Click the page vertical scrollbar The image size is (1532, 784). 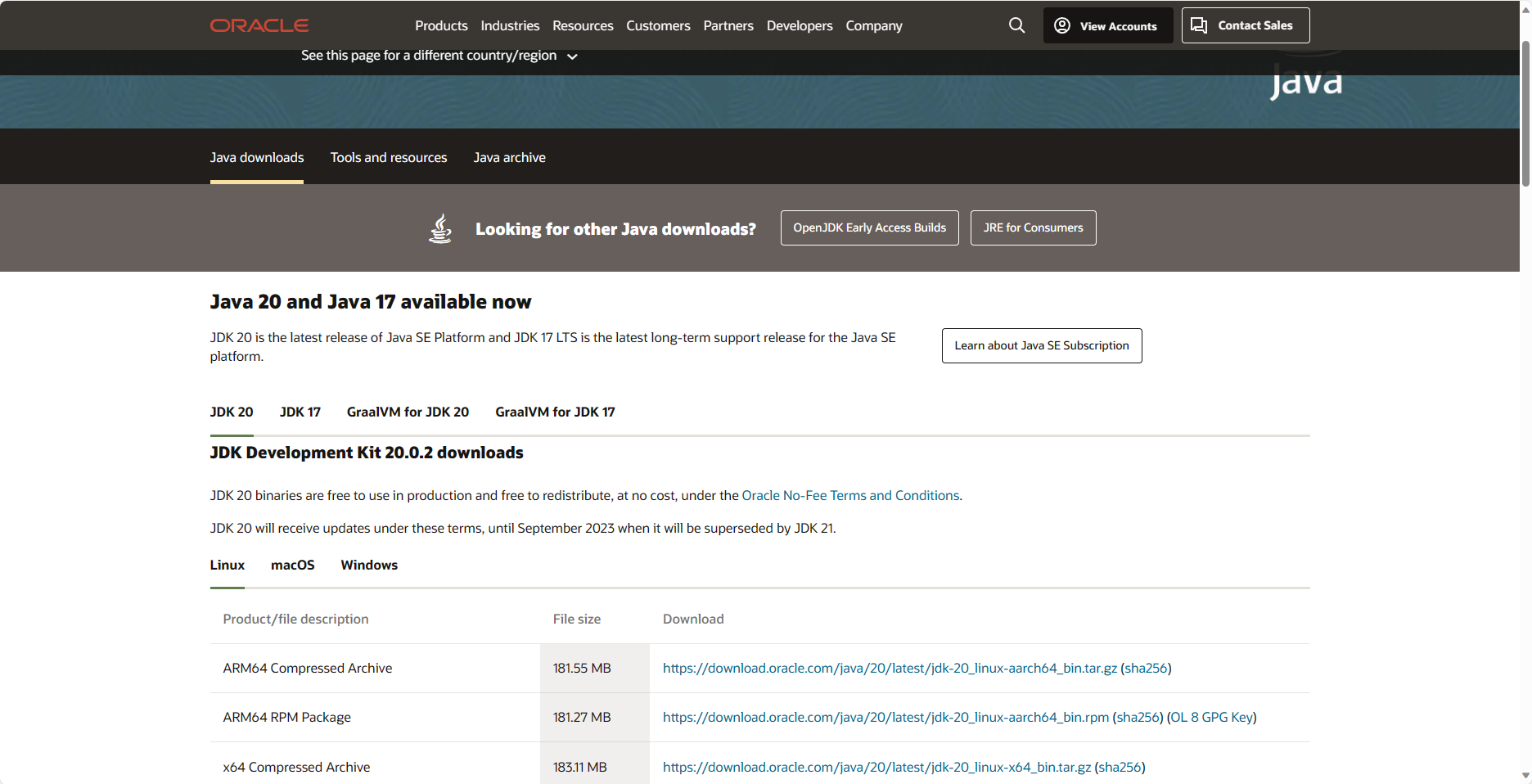point(1525,115)
